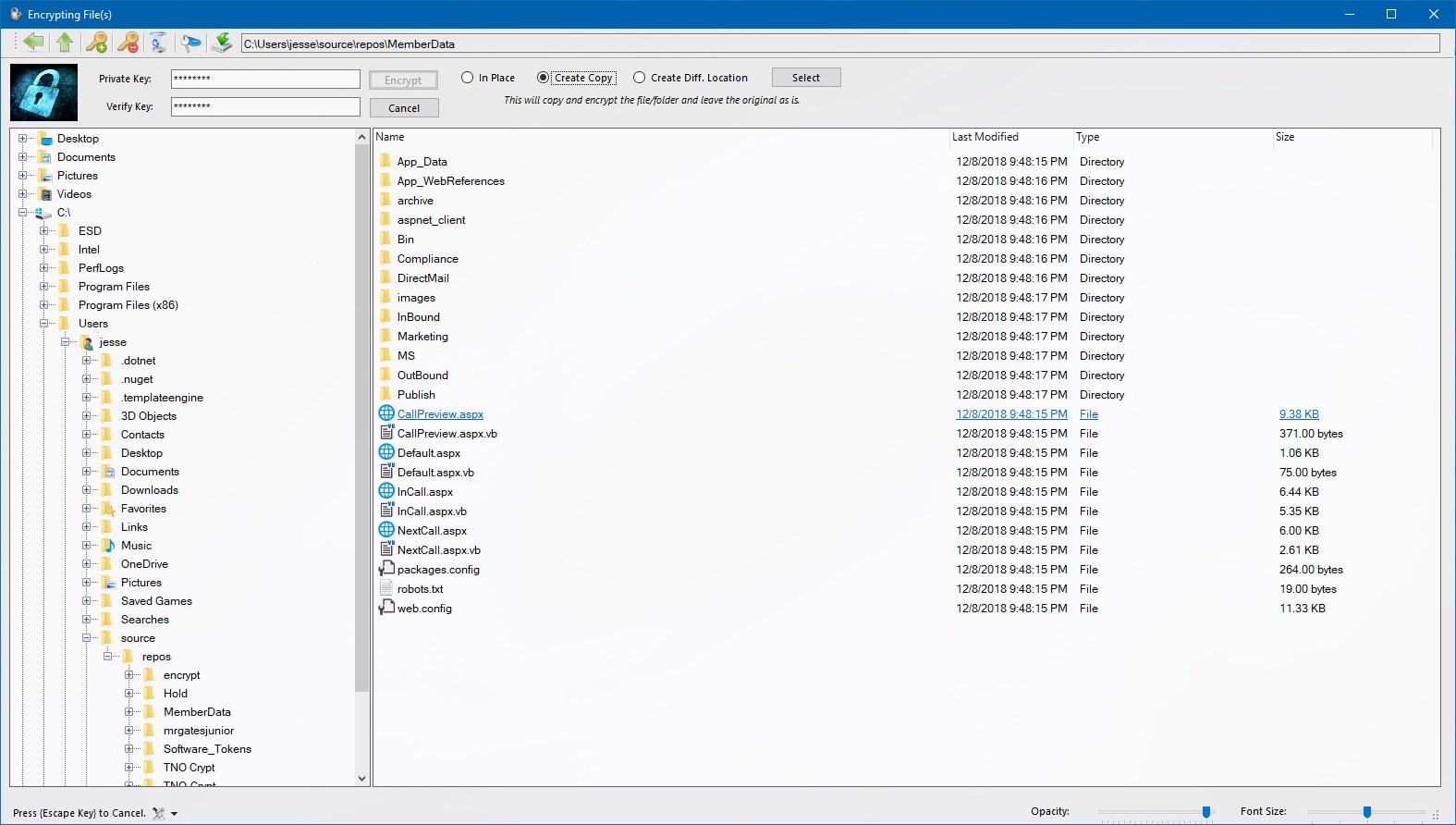Adjust the Font Size slider
The image size is (1456, 825).
tap(1366, 812)
